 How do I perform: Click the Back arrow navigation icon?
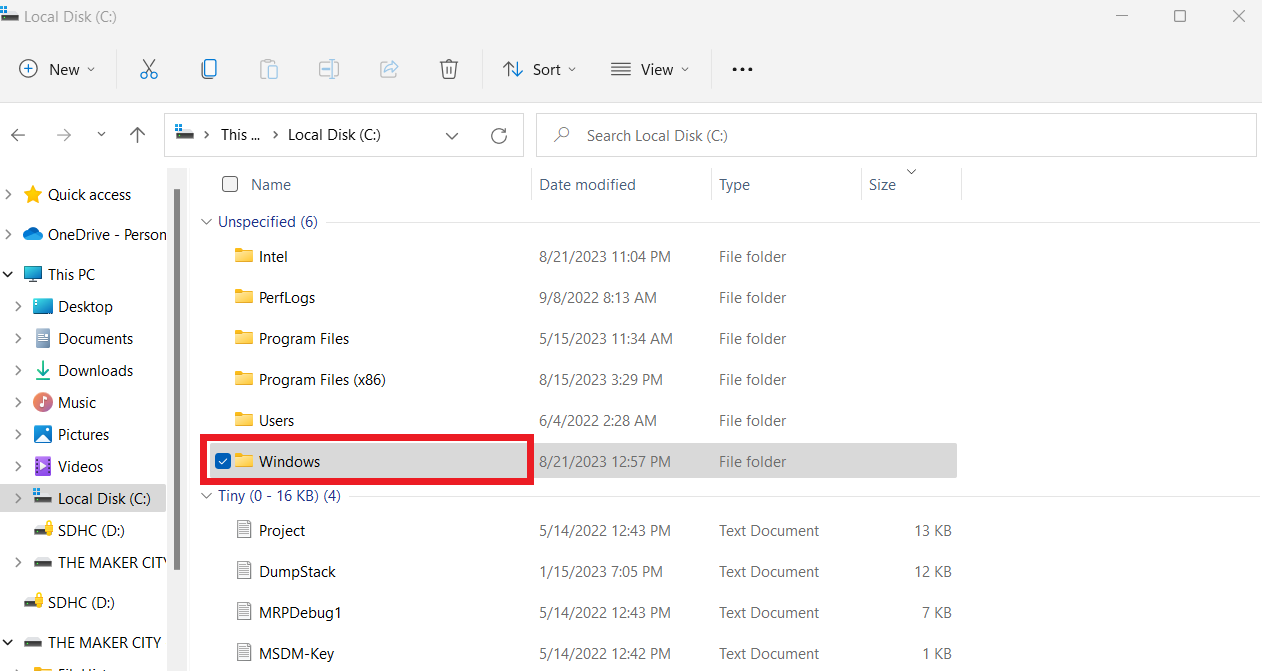click(18, 135)
